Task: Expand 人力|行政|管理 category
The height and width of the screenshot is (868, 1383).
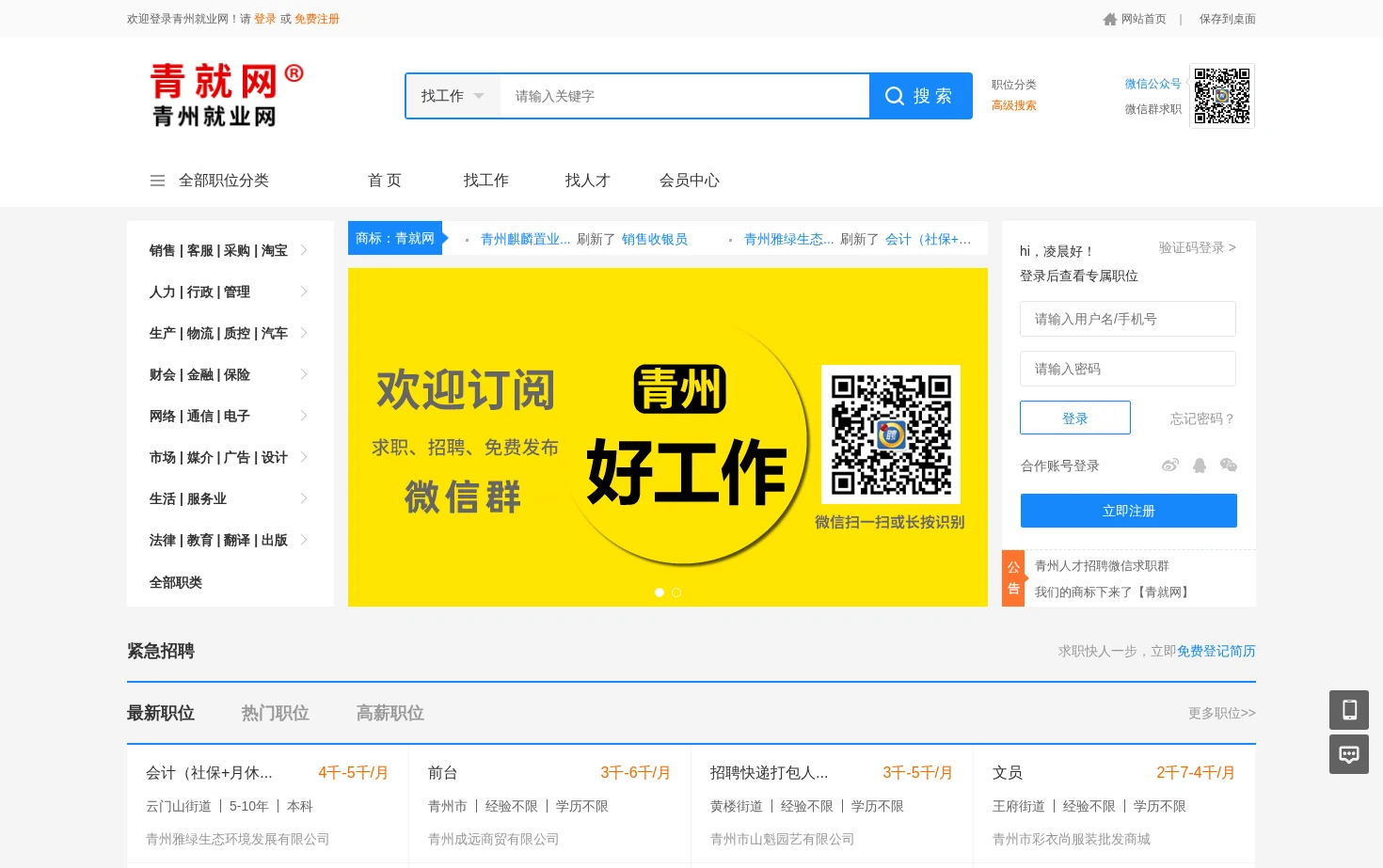Action: pos(230,292)
